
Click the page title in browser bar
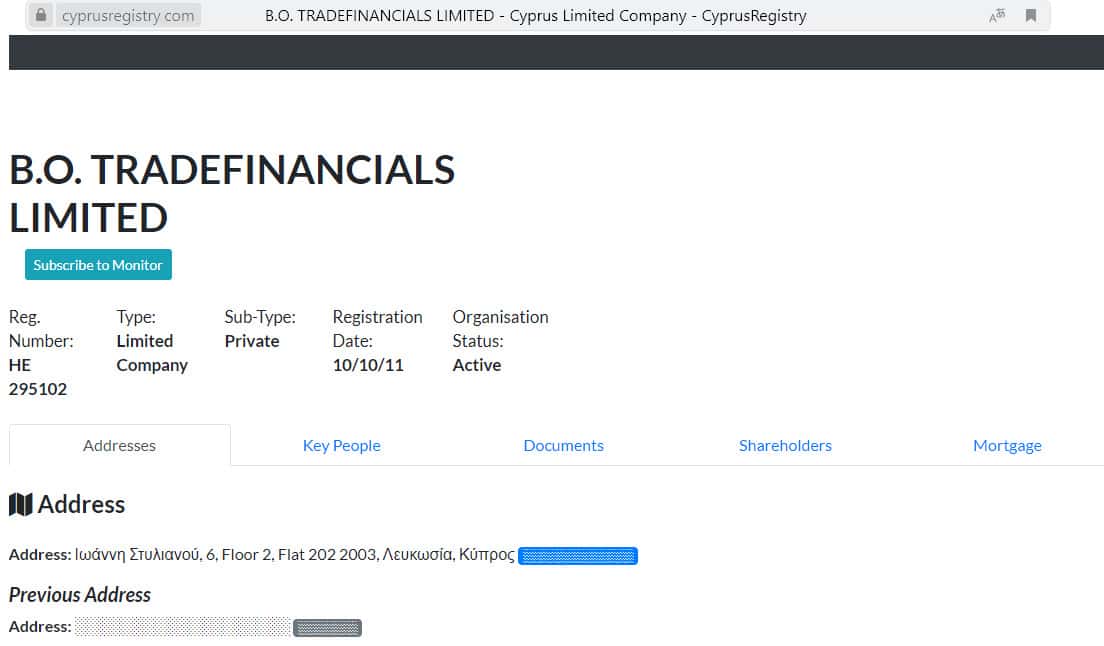click(536, 15)
